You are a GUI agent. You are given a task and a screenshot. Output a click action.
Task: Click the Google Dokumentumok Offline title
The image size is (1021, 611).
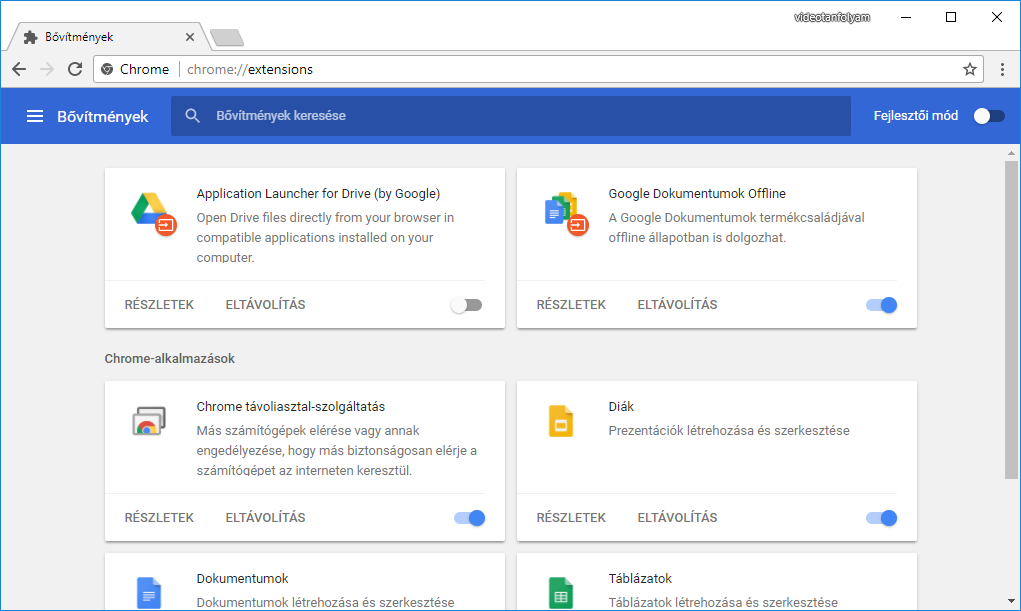pyautogui.click(x=697, y=193)
